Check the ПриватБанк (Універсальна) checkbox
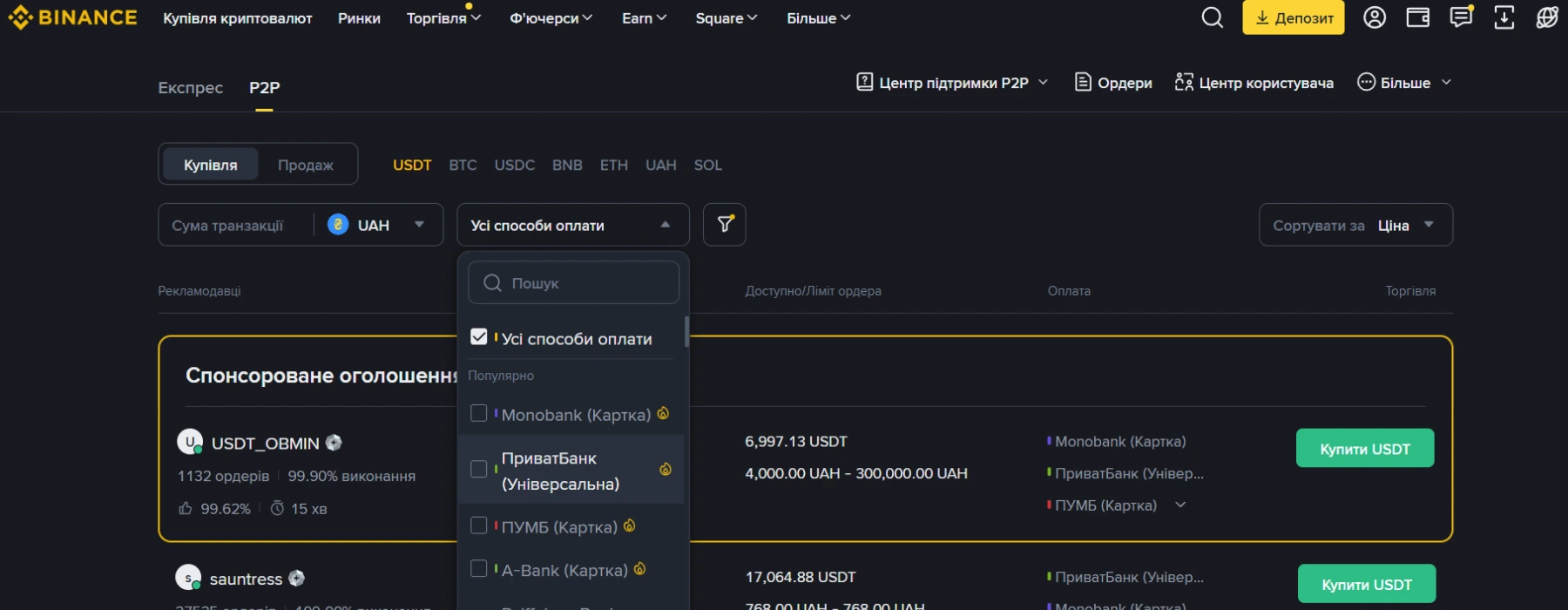 coord(478,469)
